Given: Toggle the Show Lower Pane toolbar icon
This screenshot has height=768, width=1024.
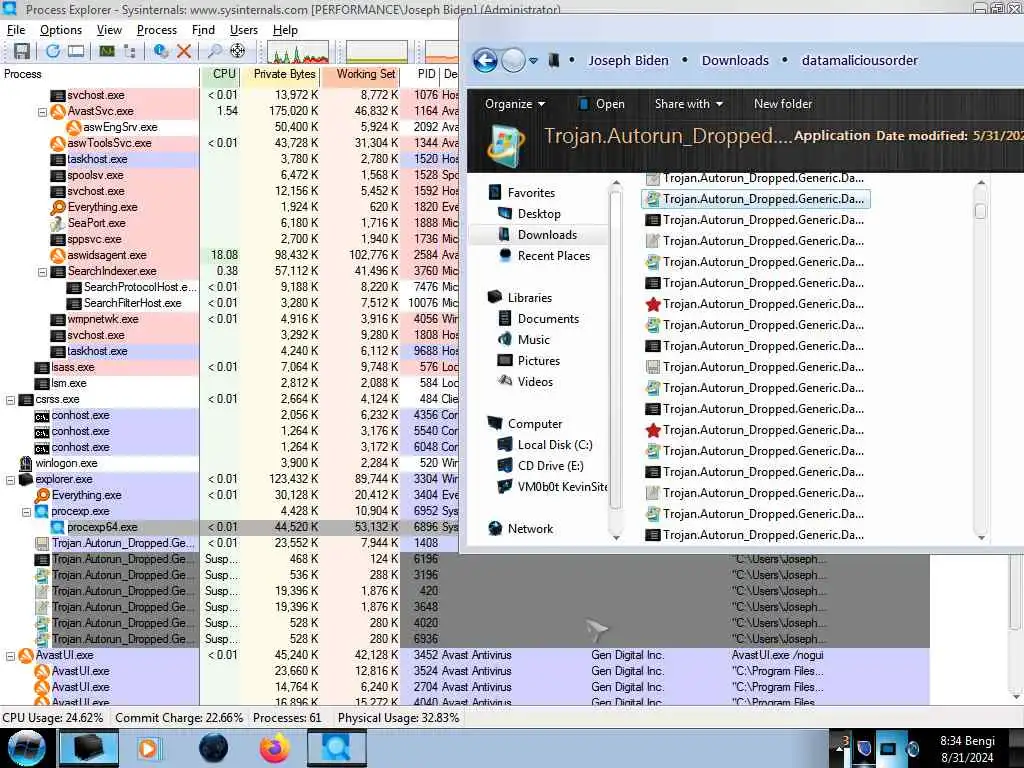Looking at the screenshot, I should click(x=76, y=51).
